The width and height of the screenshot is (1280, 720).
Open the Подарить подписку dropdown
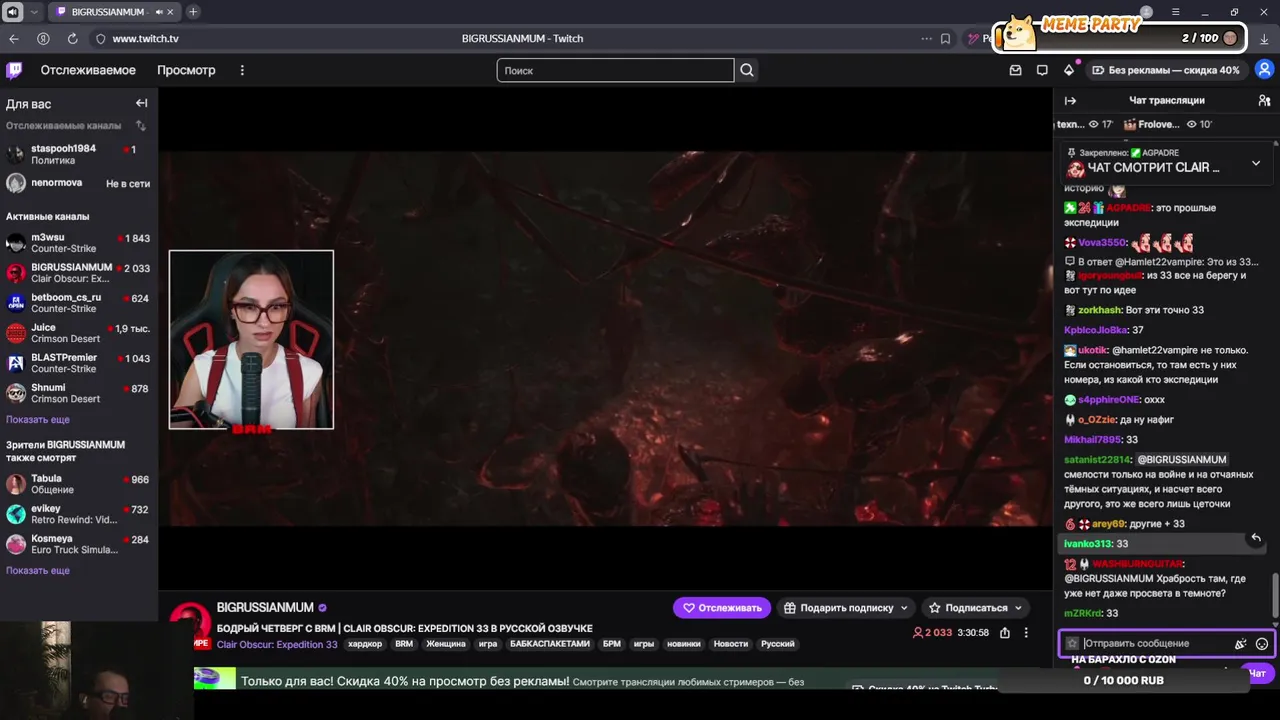pos(846,607)
